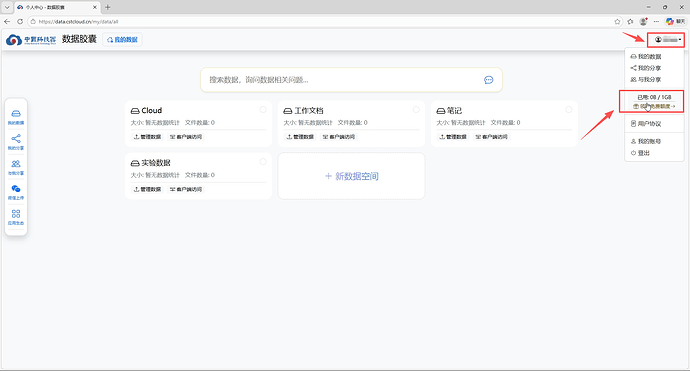Click the Cloud space title
This screenshot has height=371, width=690.
(x=152, y=110)
